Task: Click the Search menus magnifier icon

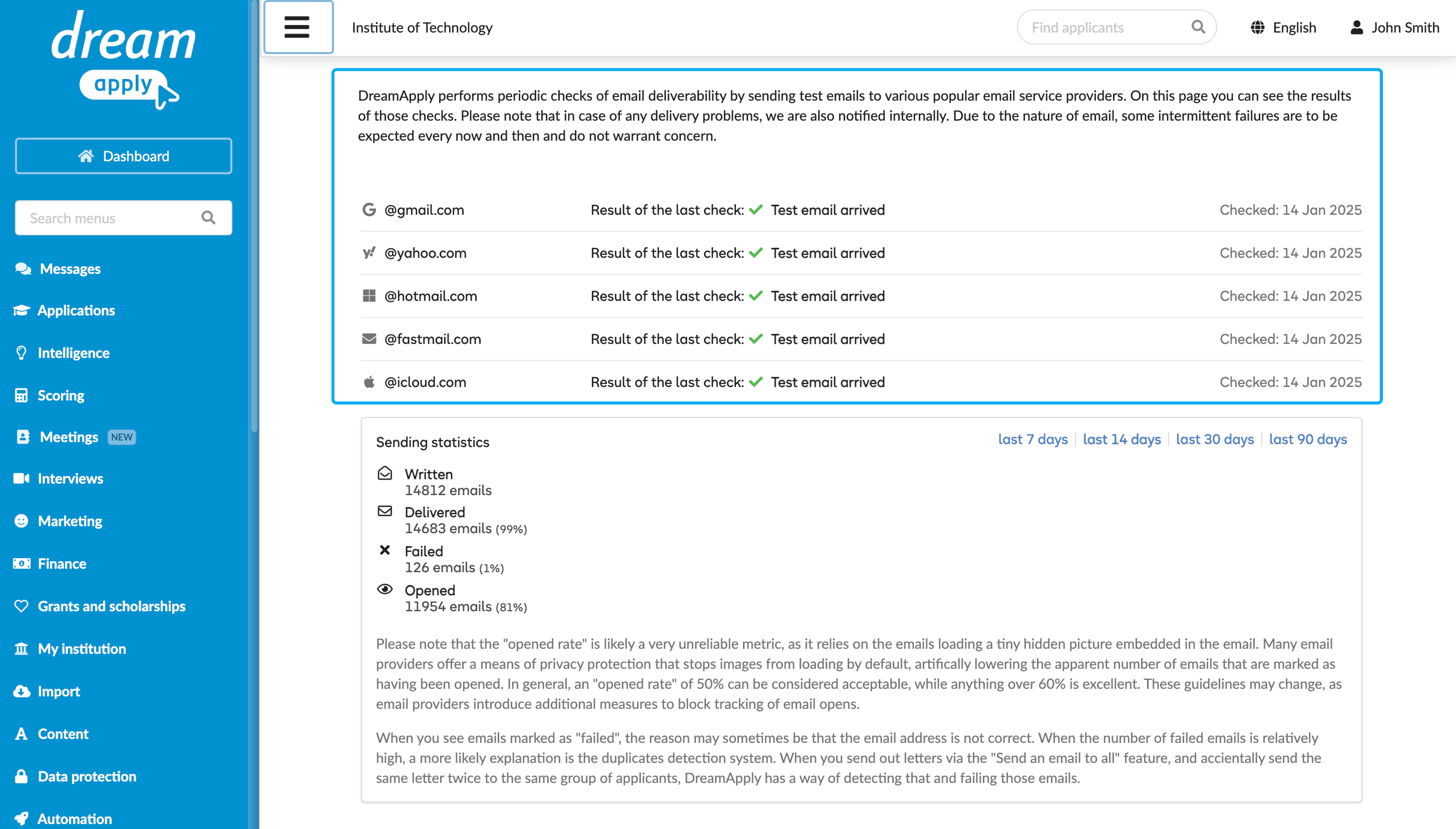Action: [208, 217]
